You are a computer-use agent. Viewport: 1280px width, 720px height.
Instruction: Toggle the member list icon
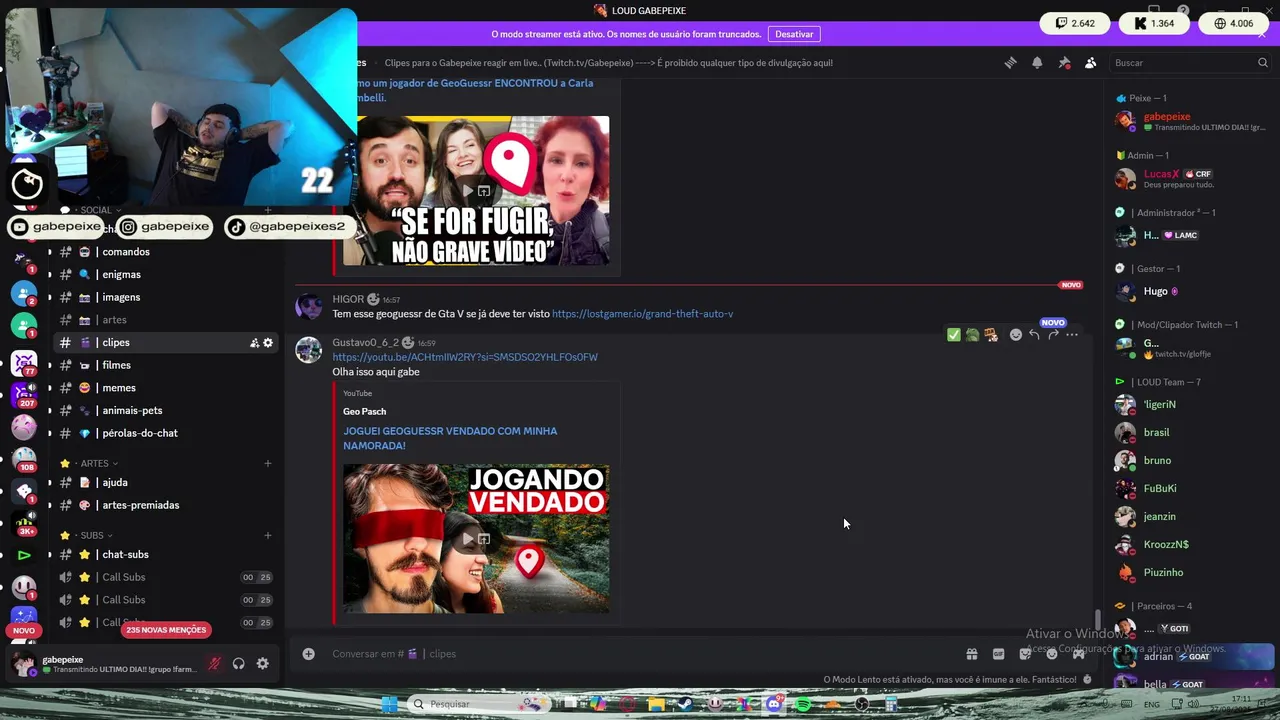tap(1090, 63)
